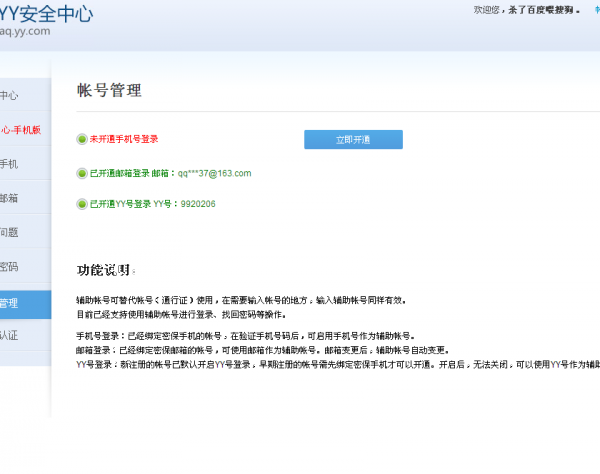Image resolution: width=600 pixels, height=474 pixels.
Task: Click the green status dot beside 已开通邮箱登录
Action: coord(82,173)
